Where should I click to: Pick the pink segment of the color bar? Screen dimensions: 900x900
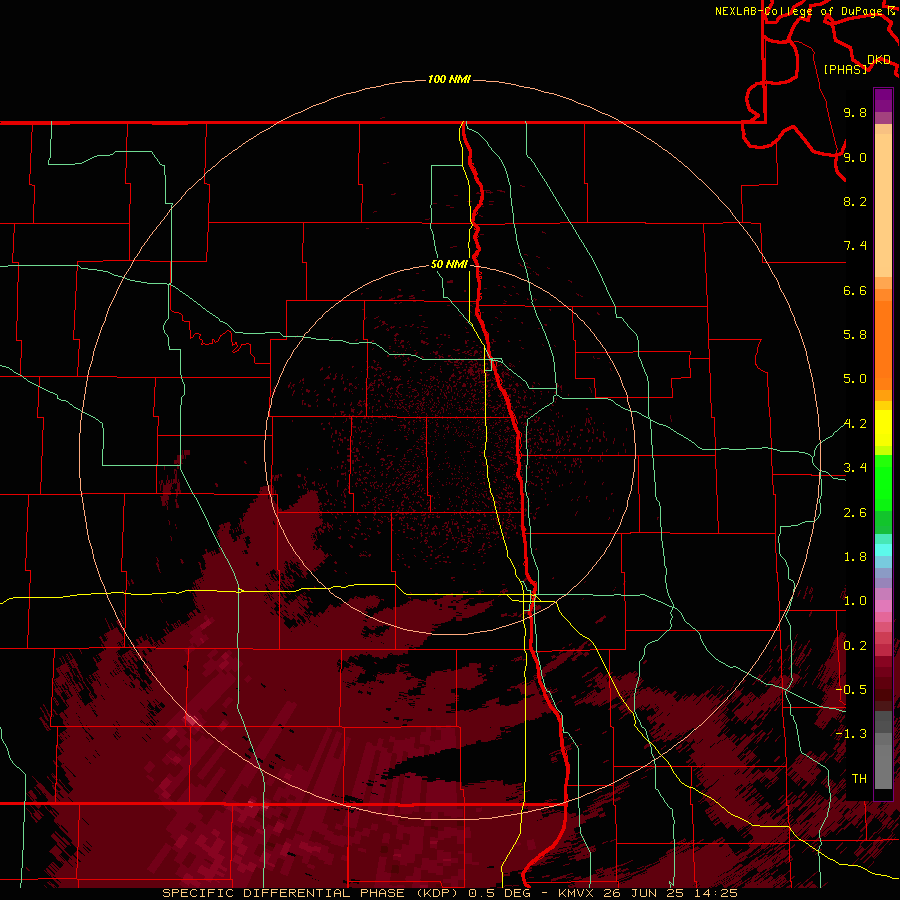(883, 606)
